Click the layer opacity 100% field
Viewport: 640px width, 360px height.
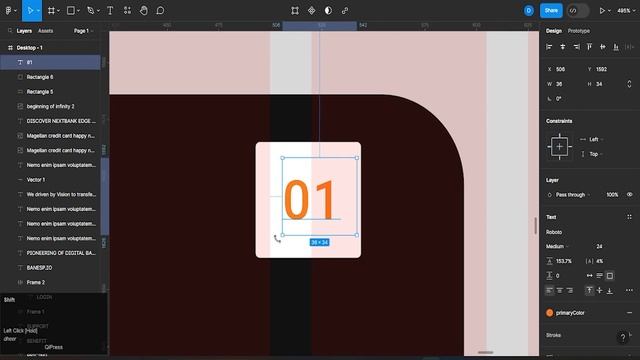click(612, 195)
